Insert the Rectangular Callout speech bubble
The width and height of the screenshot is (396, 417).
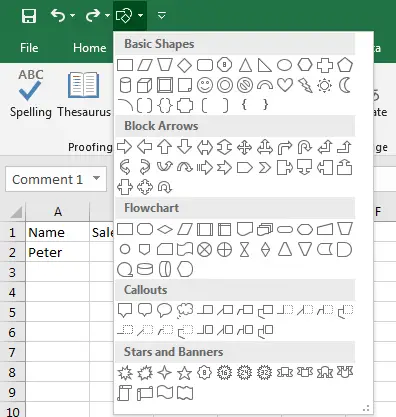(125, 310)
